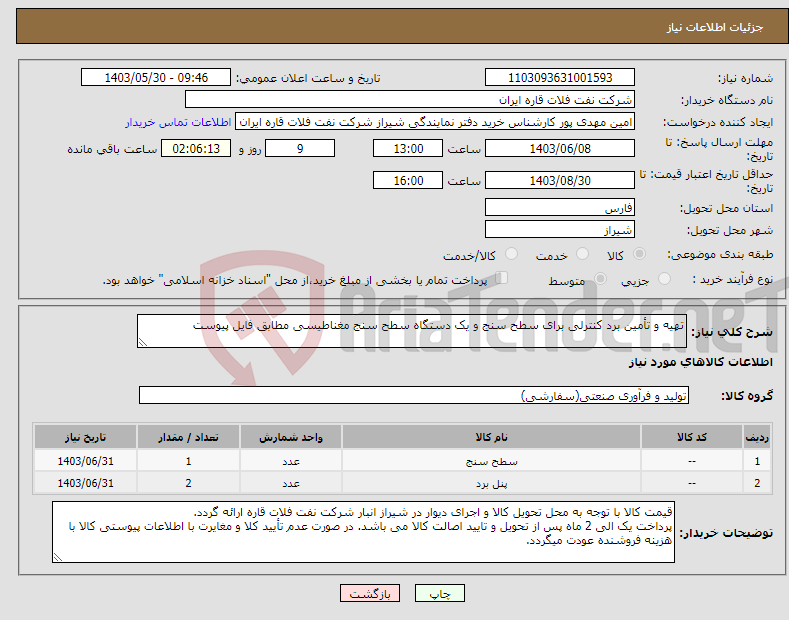
Task: Click the quantity cell in پنل برد row
Action: (188, 483)
